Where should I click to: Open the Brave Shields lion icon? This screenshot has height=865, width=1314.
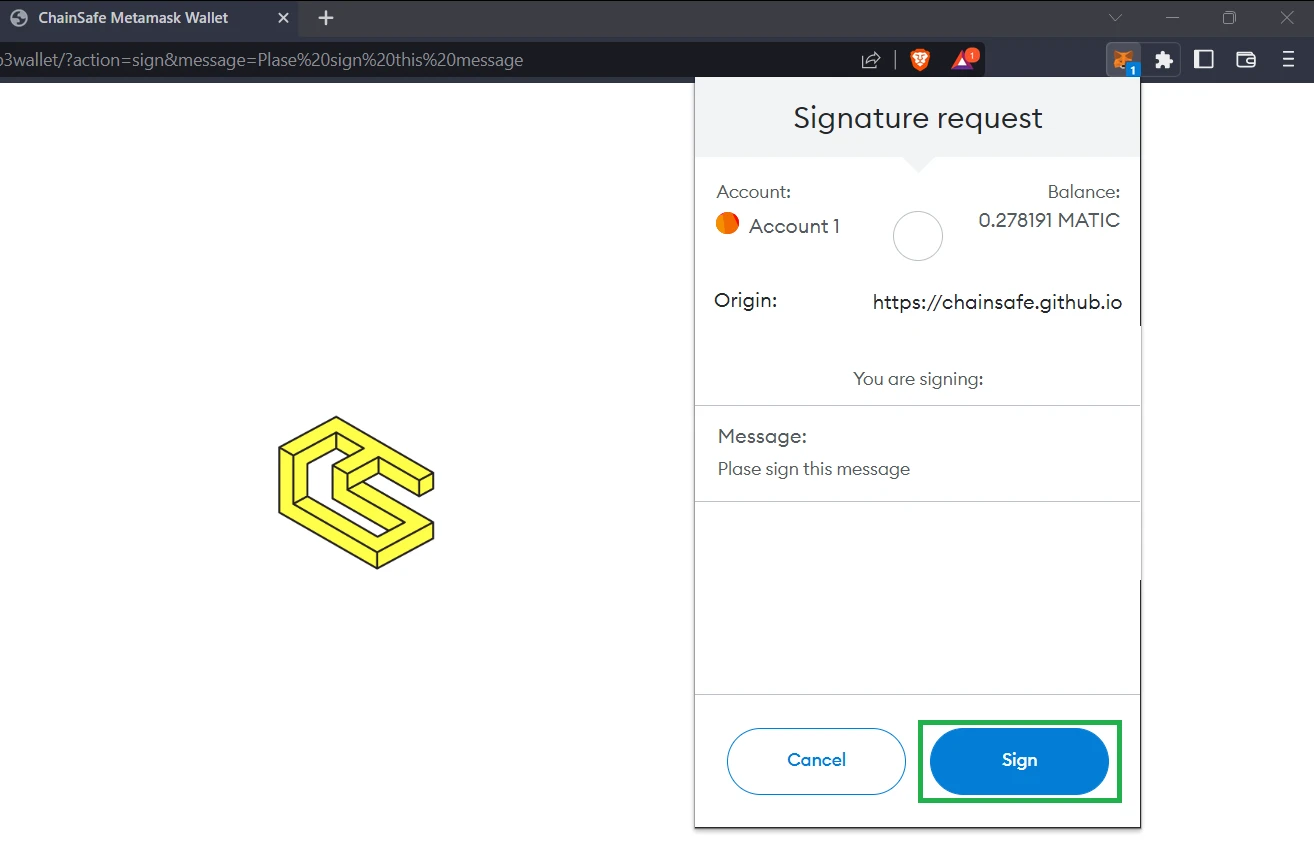pos(920,60)
